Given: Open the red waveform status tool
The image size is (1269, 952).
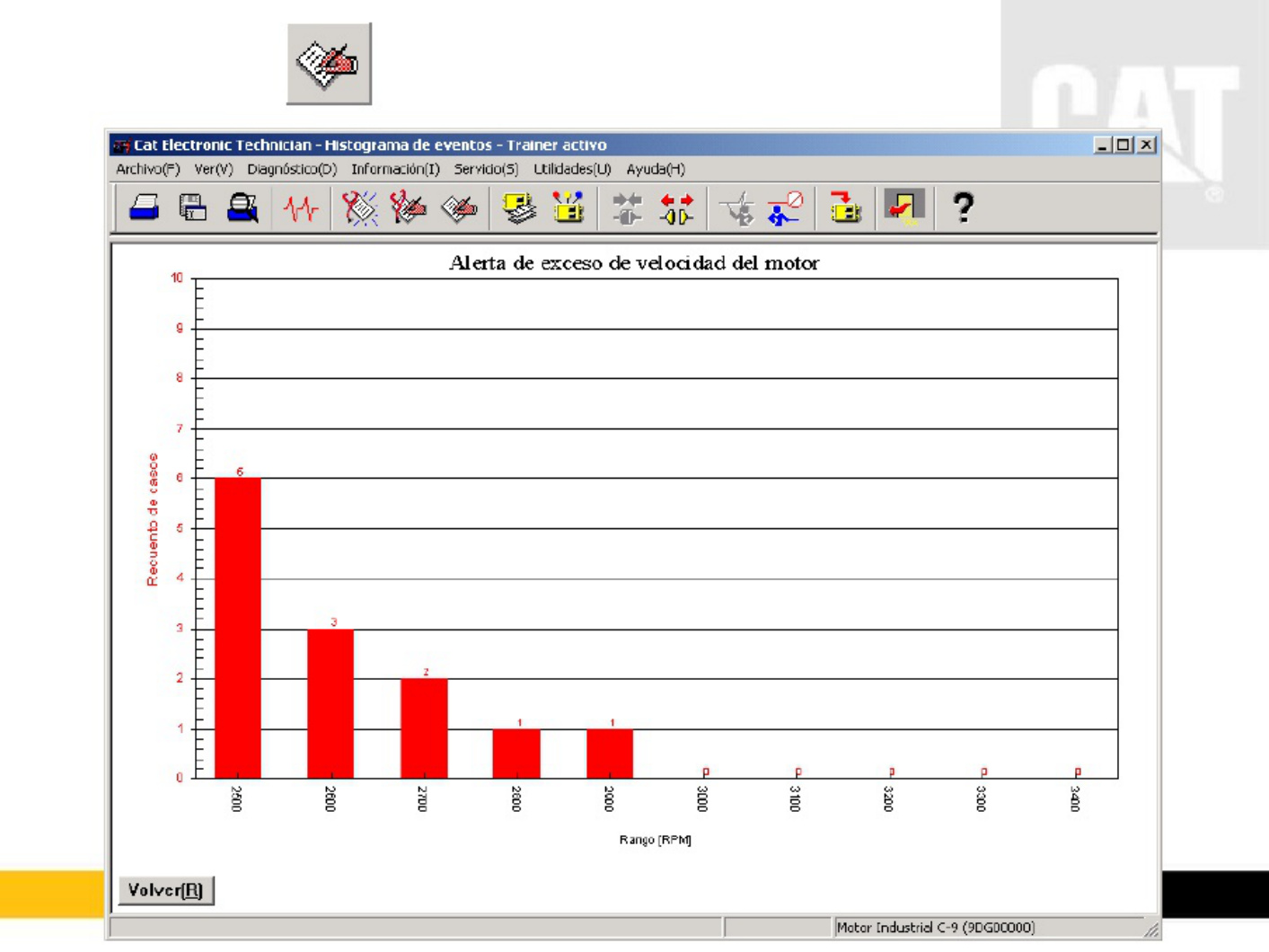Looking at the screenshot, I should [x=300, y=209].
